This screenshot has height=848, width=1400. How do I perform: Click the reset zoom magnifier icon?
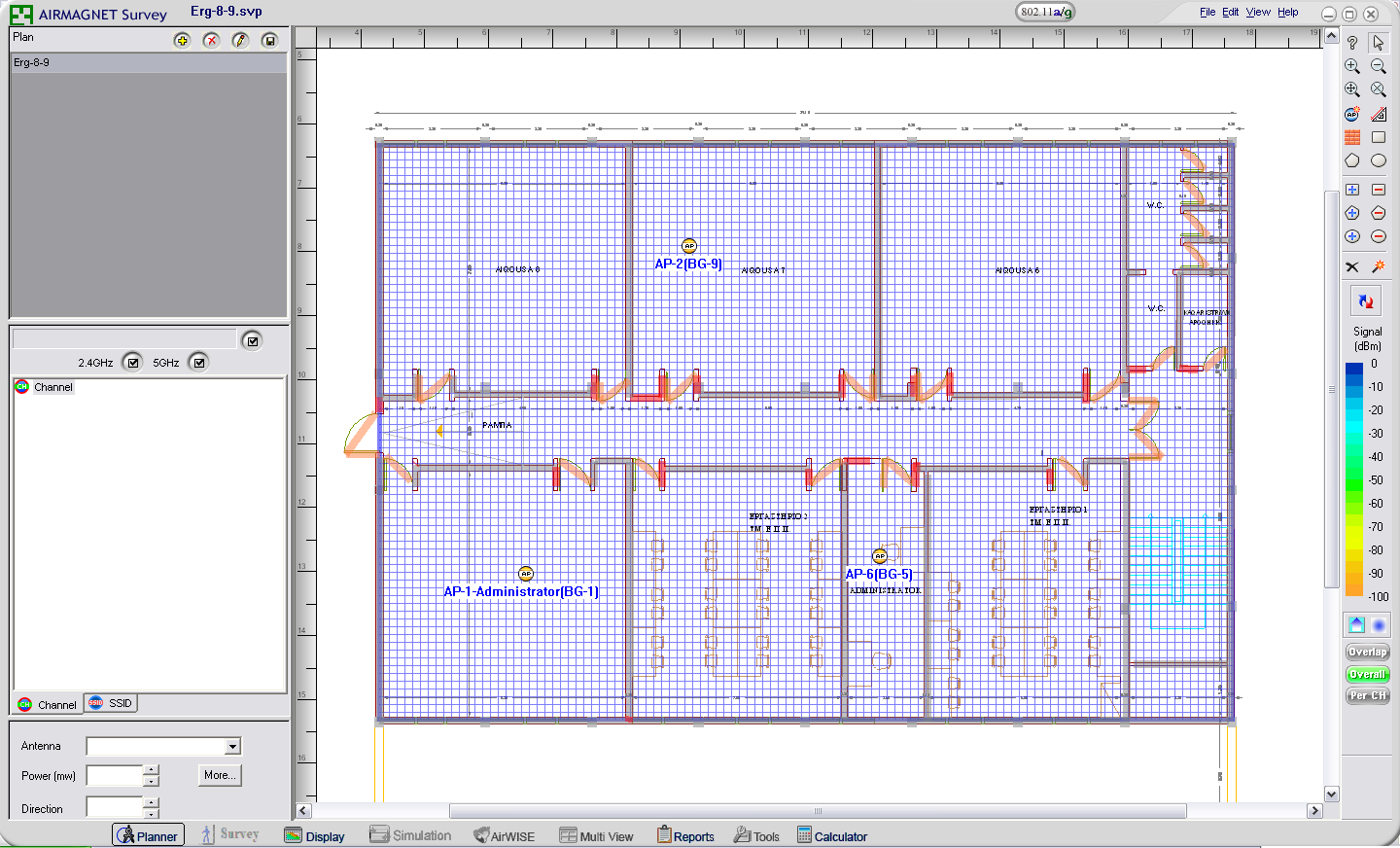pos(1379,89)
